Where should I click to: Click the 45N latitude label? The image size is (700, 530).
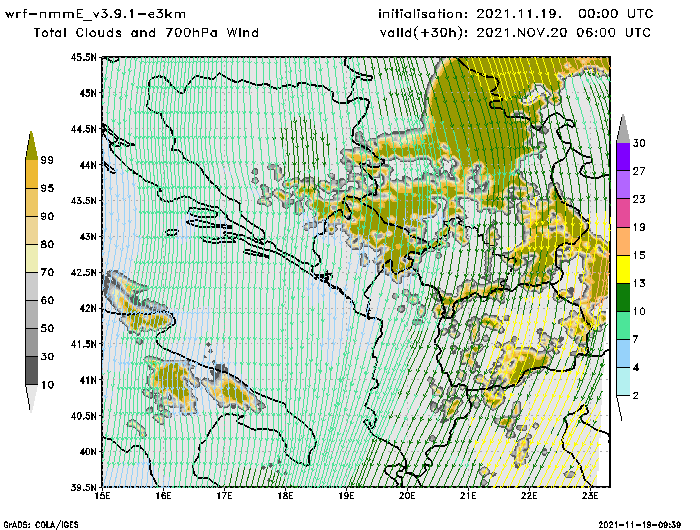pyautogui.click(x=88, y=93)
